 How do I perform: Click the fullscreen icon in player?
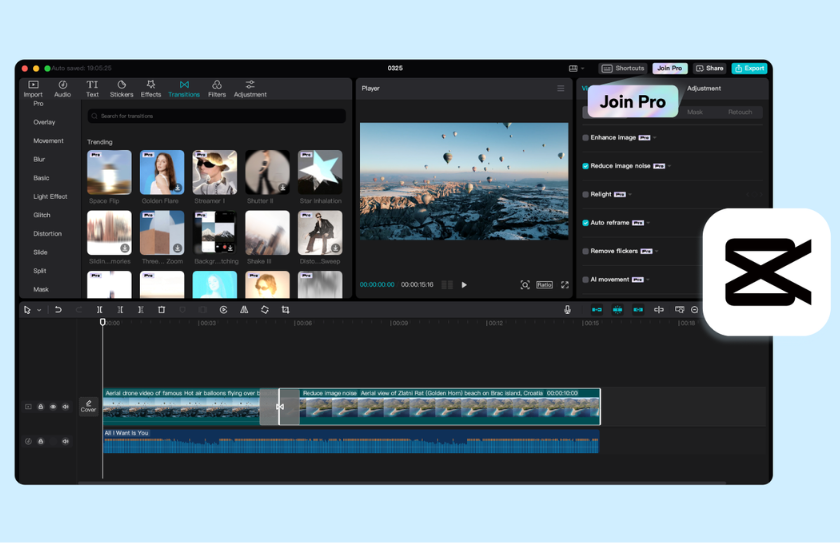565,285
